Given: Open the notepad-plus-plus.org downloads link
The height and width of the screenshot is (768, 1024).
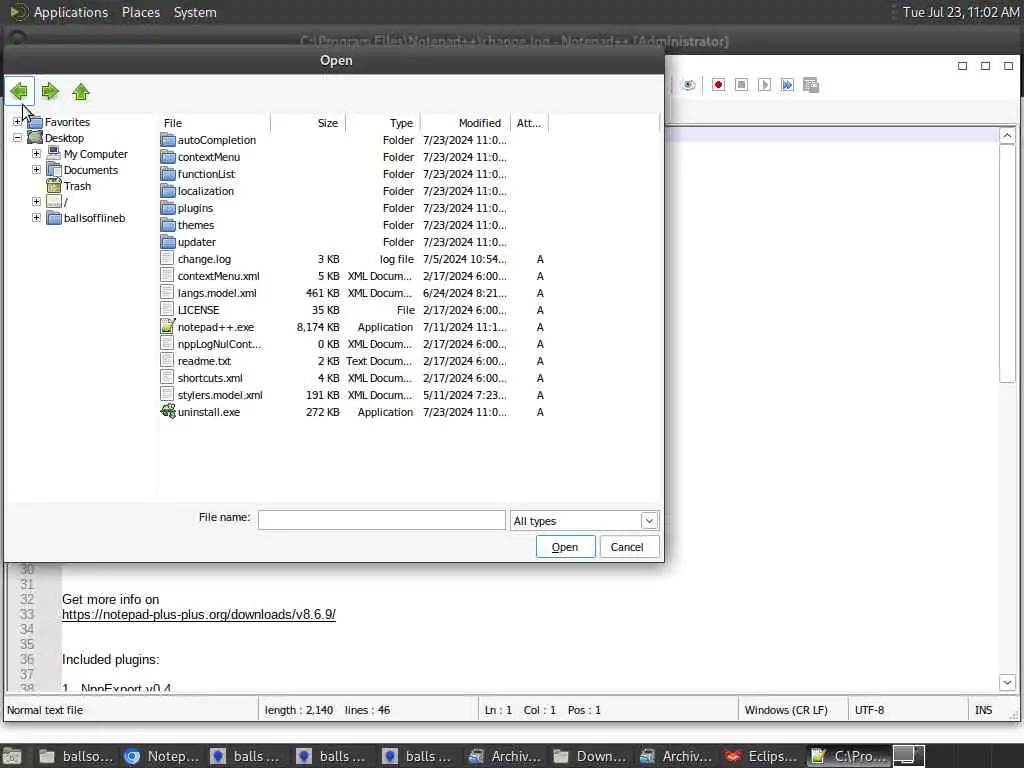Looking at the screenshot, I should pyautogui.click(x=199, y=615).
